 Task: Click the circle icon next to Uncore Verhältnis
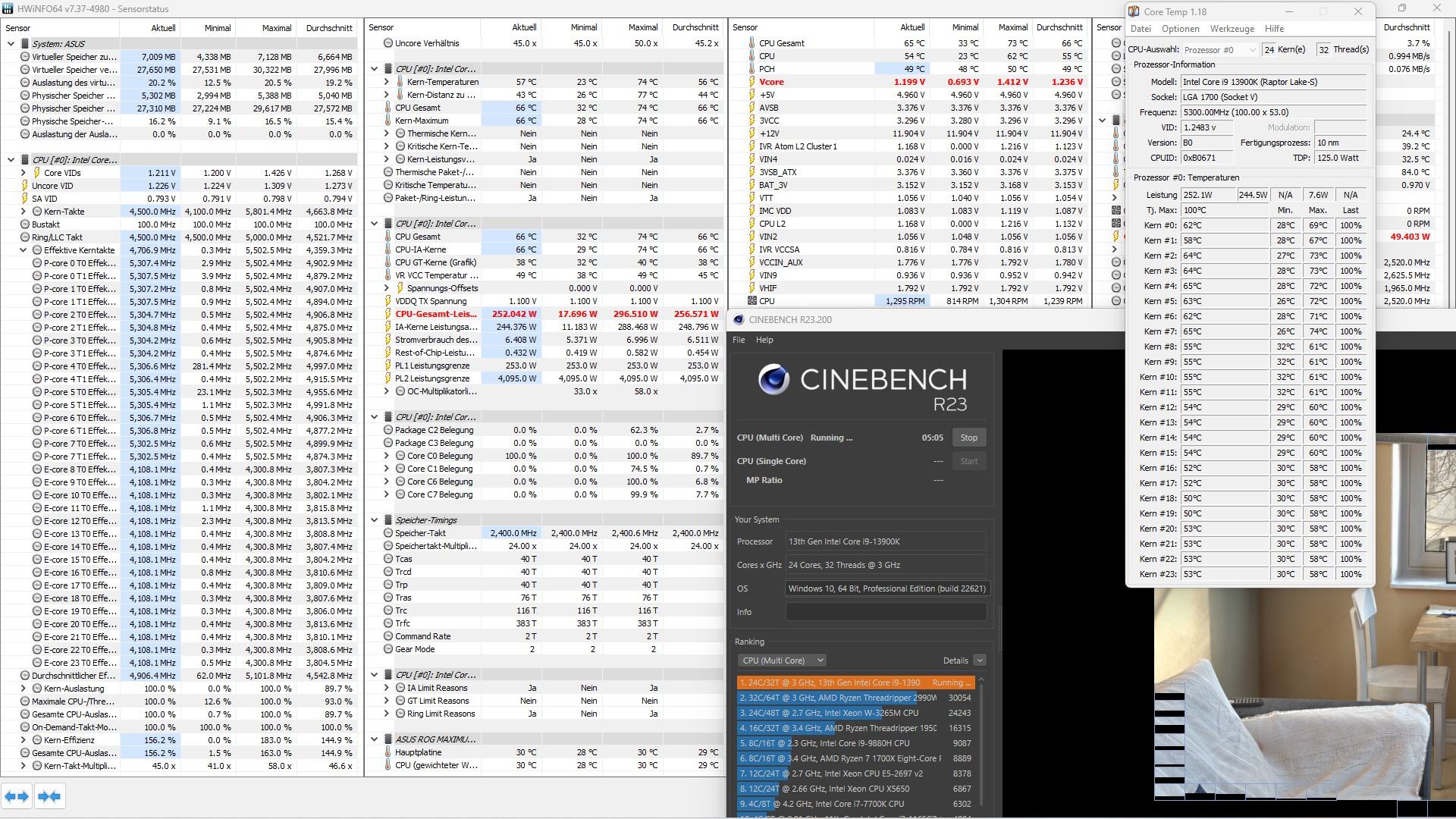pyautogui.click(x=388, y=43)
